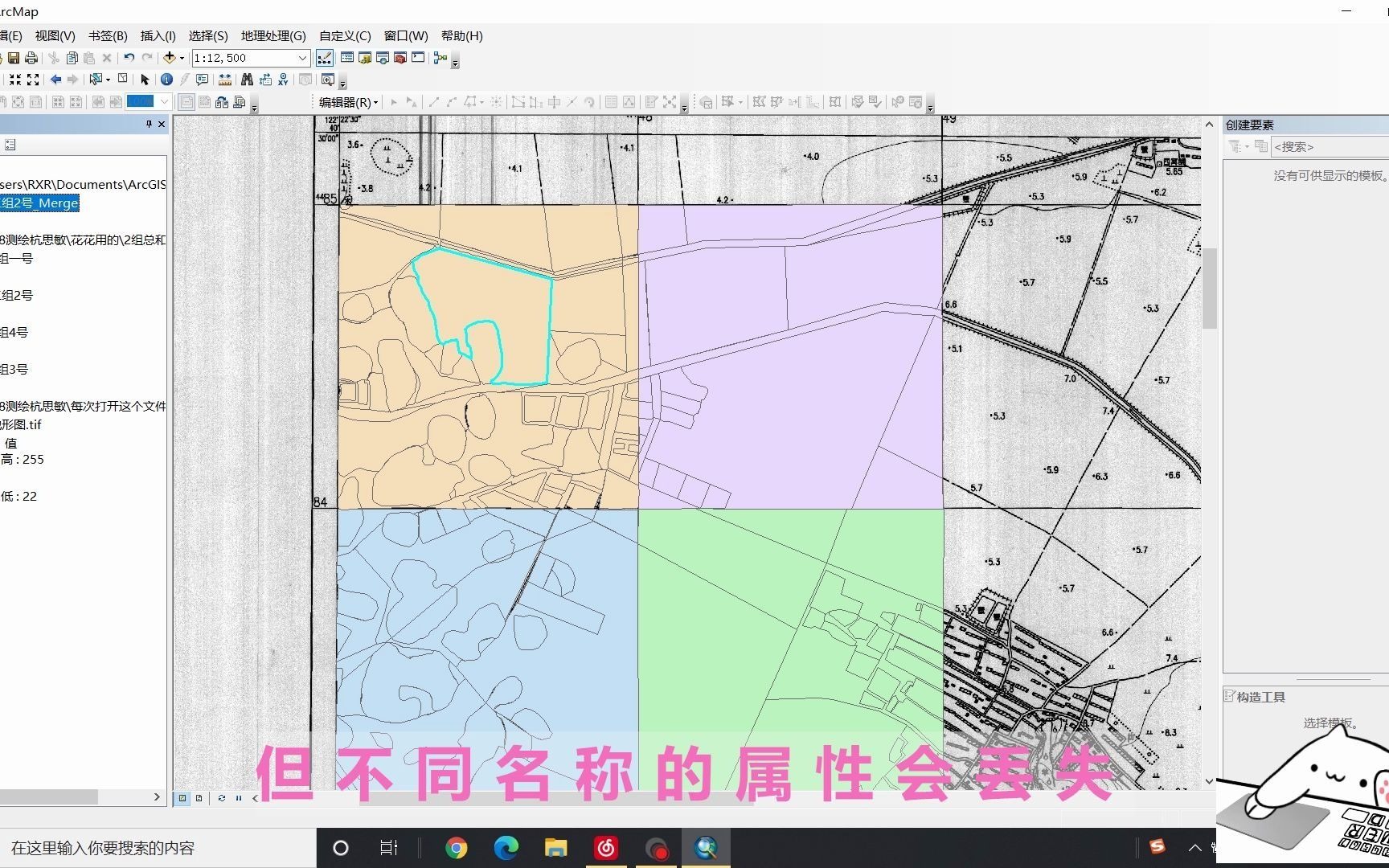Undo the last action
This screenshot has width=1389, height=868.
[129, 58]
